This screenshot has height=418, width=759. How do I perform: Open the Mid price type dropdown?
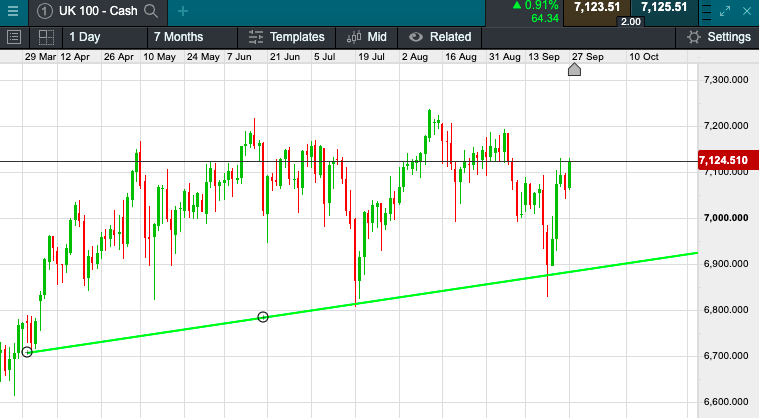[366, 37]
